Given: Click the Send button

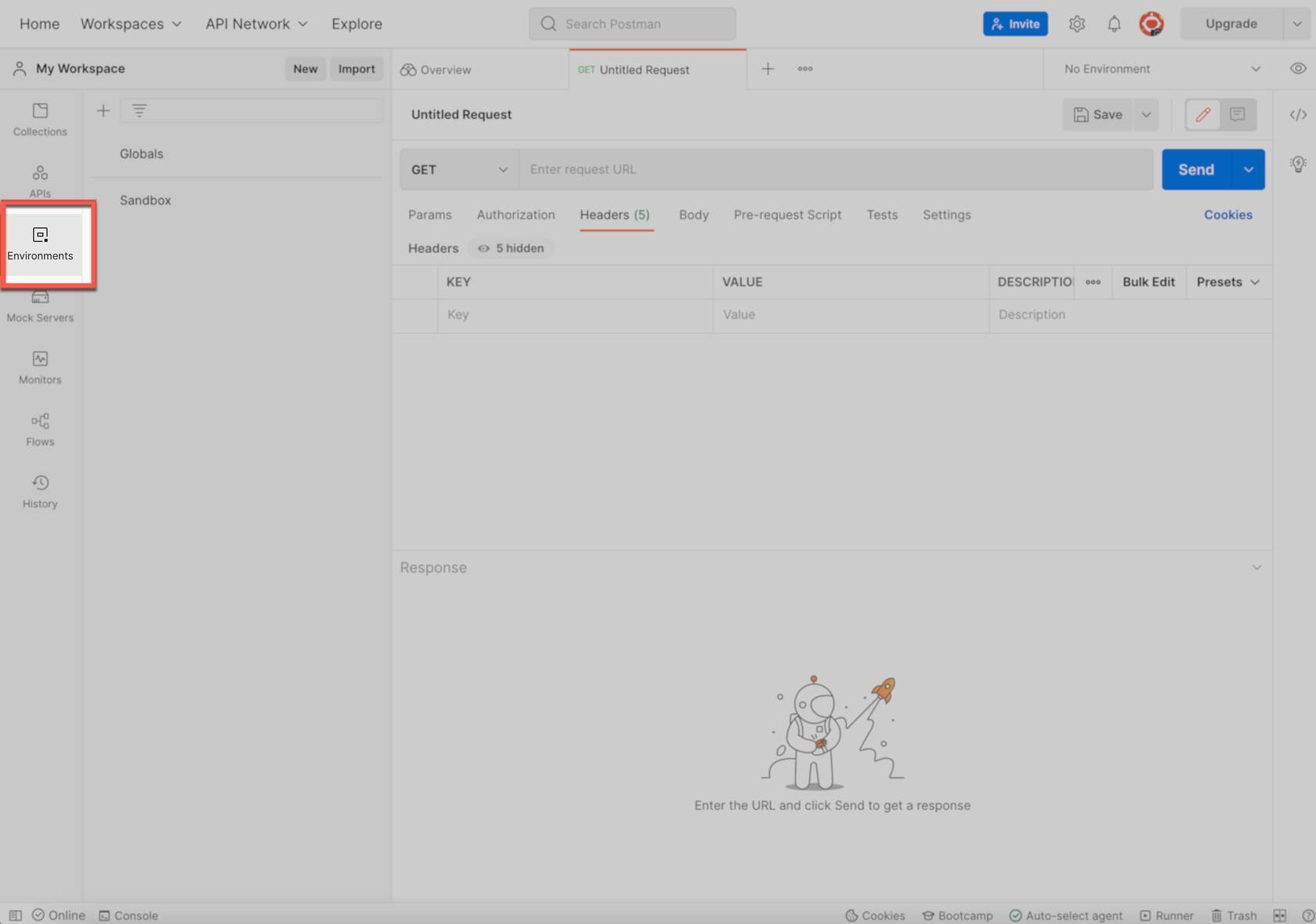Looking at the screenshot, I should [1195, 169].
